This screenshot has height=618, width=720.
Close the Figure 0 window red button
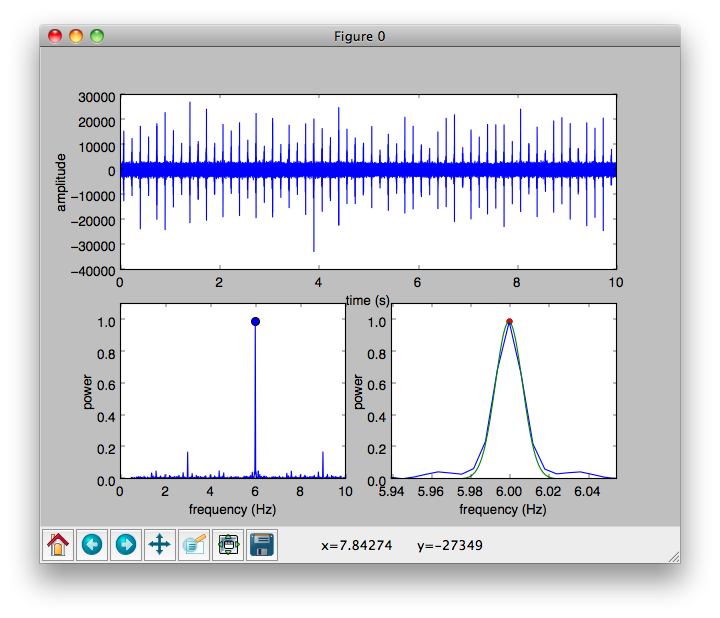click(x=55, y=36)
